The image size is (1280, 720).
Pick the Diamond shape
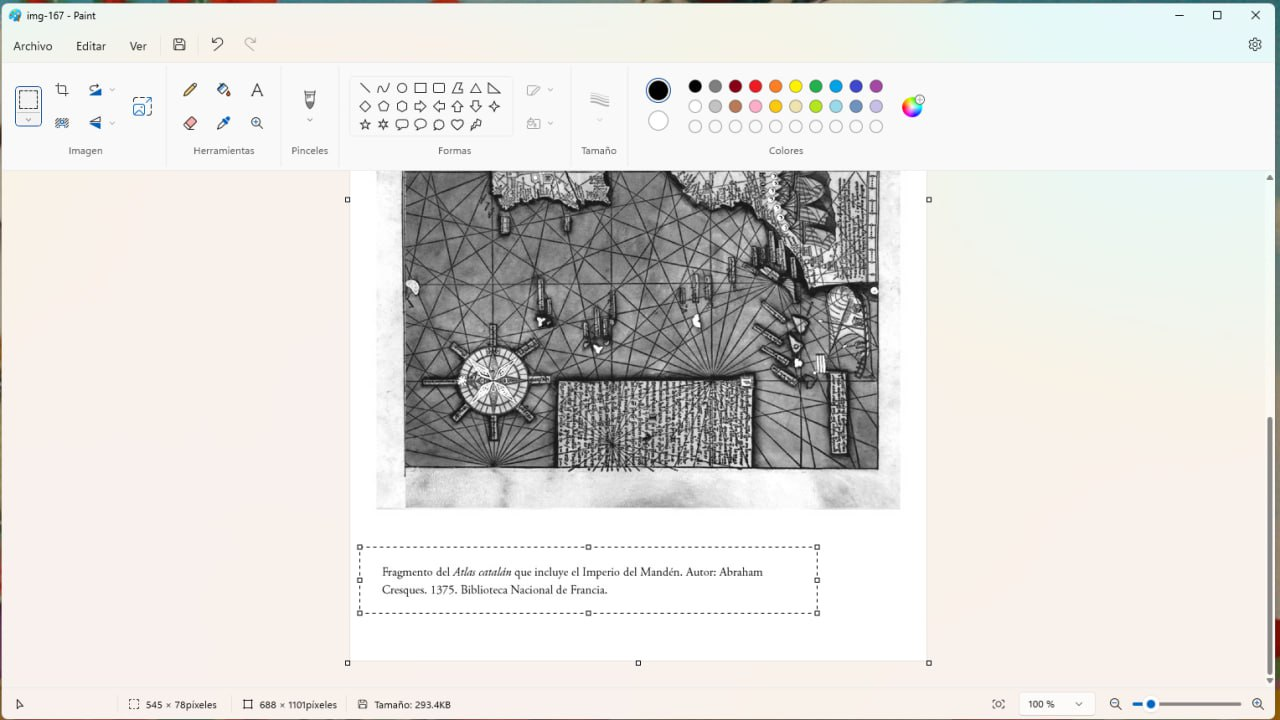coord(365,106)
